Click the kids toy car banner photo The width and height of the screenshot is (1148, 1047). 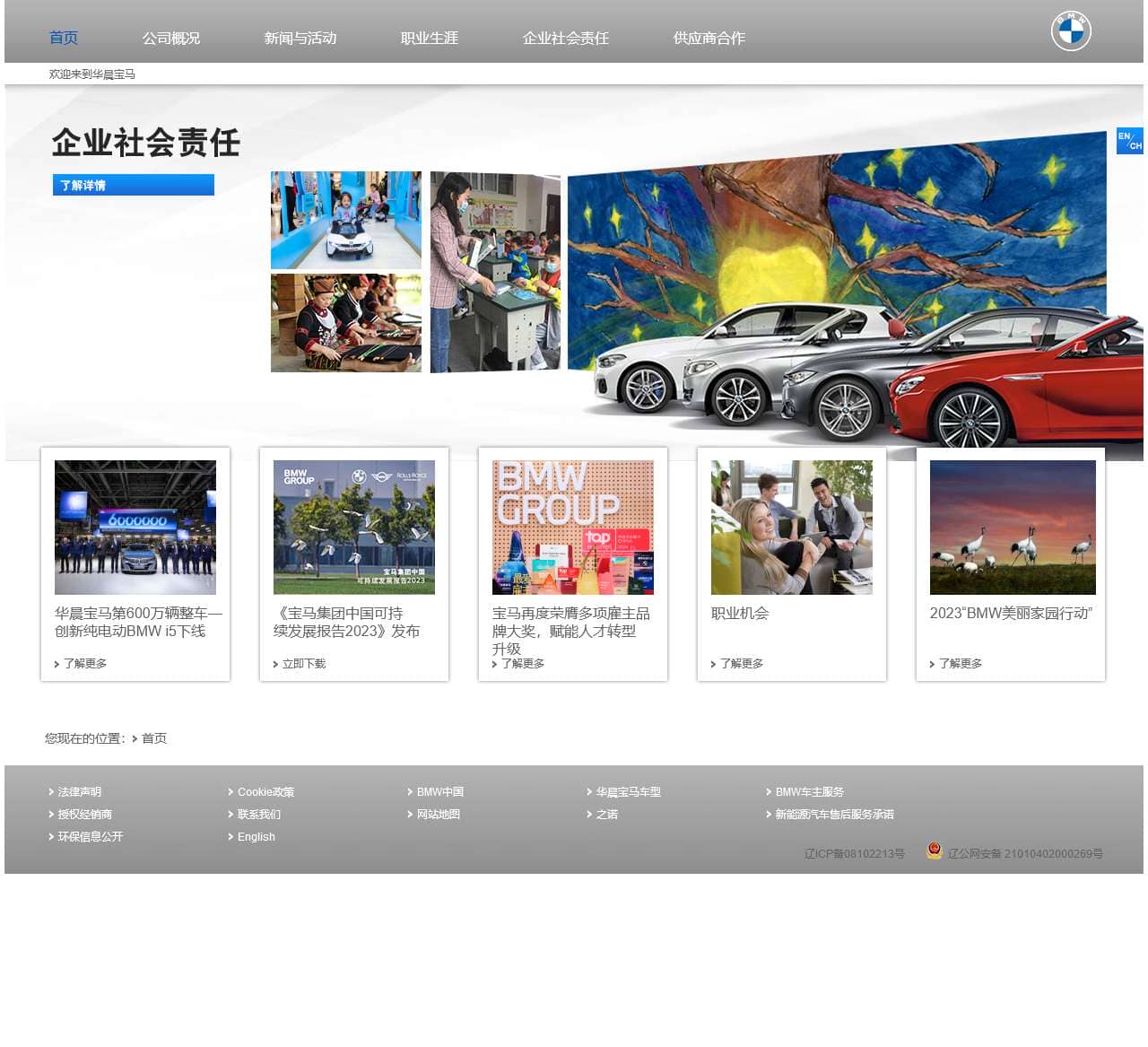[x=346, y=220]
